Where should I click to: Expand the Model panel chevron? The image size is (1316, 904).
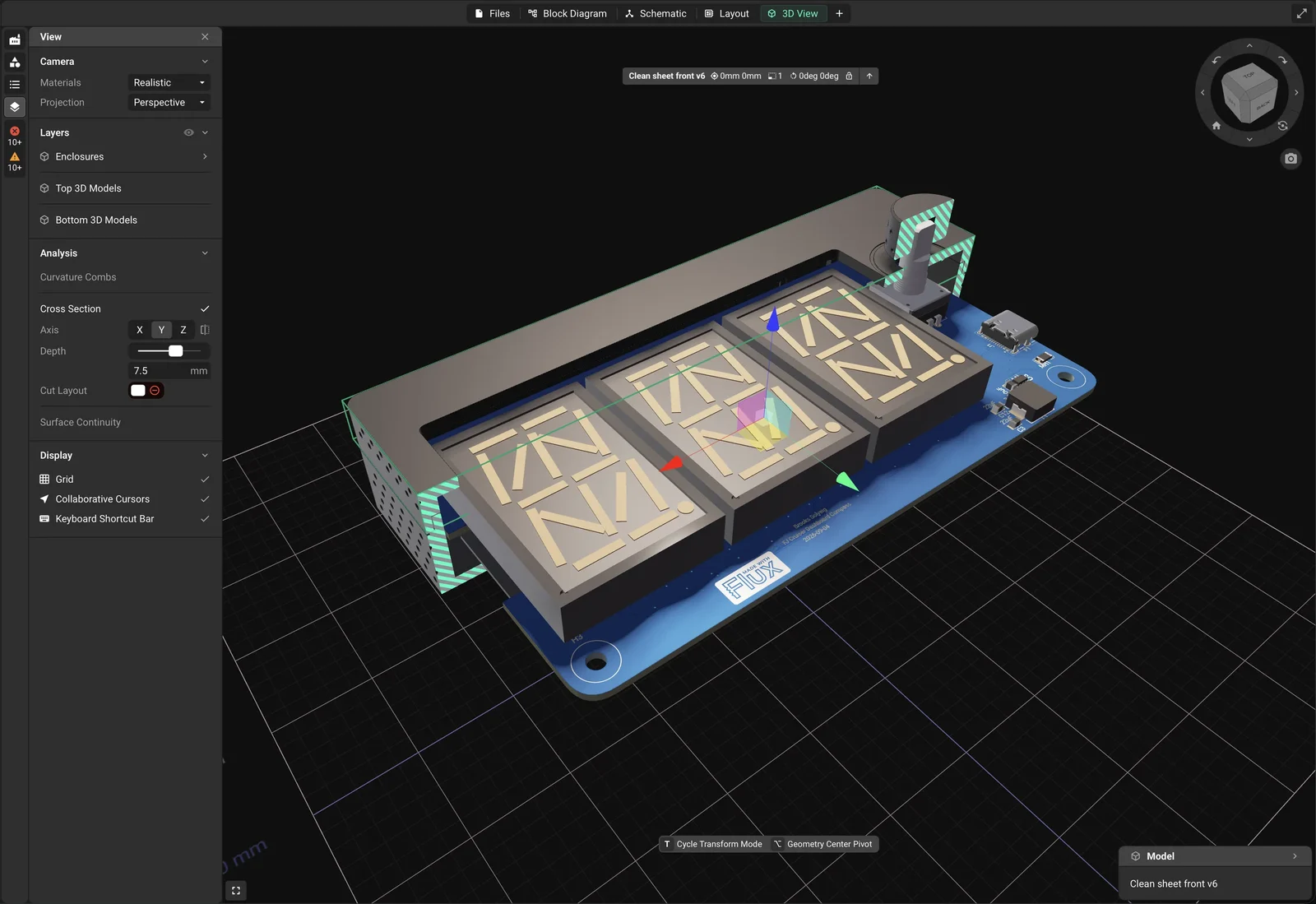pyautogui.click(x=1295, y=856)
